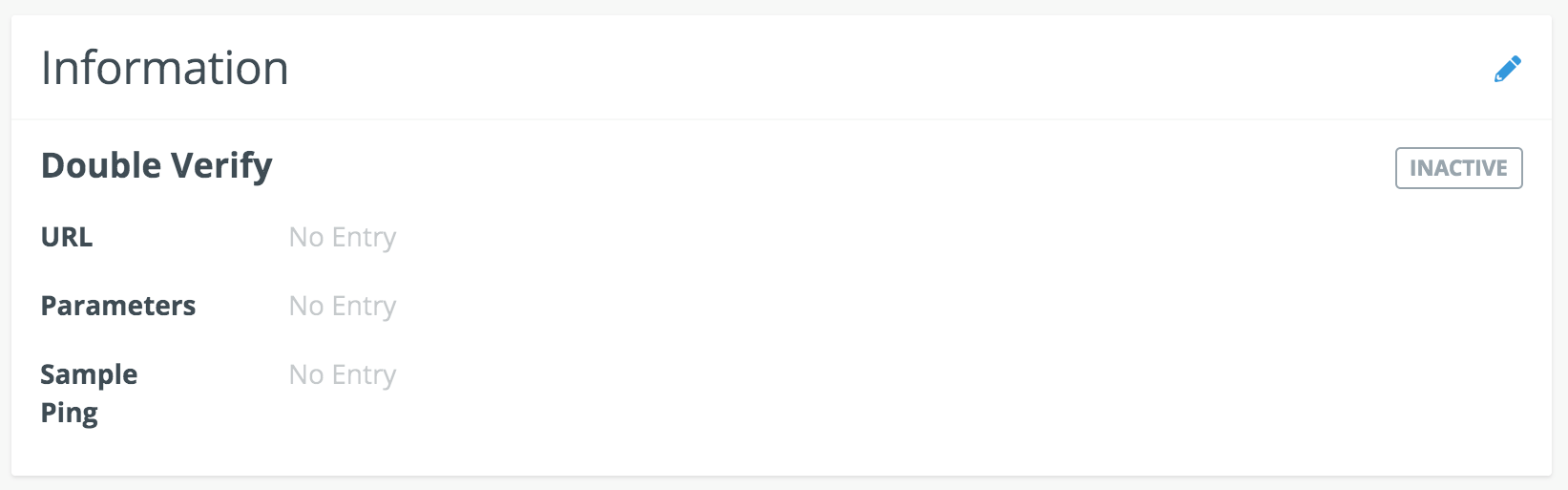
Task: Click the No Entry value beside Parameters
Action: click(343, 306)
